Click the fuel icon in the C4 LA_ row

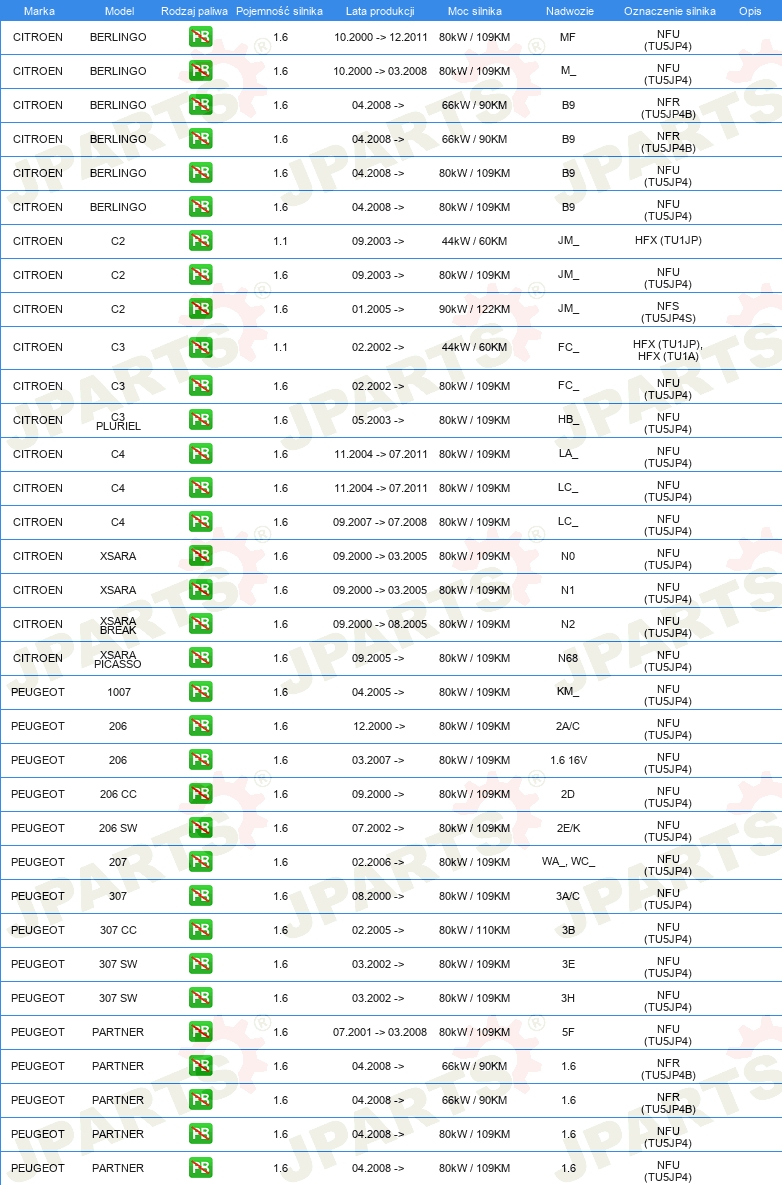pos(200,454)
